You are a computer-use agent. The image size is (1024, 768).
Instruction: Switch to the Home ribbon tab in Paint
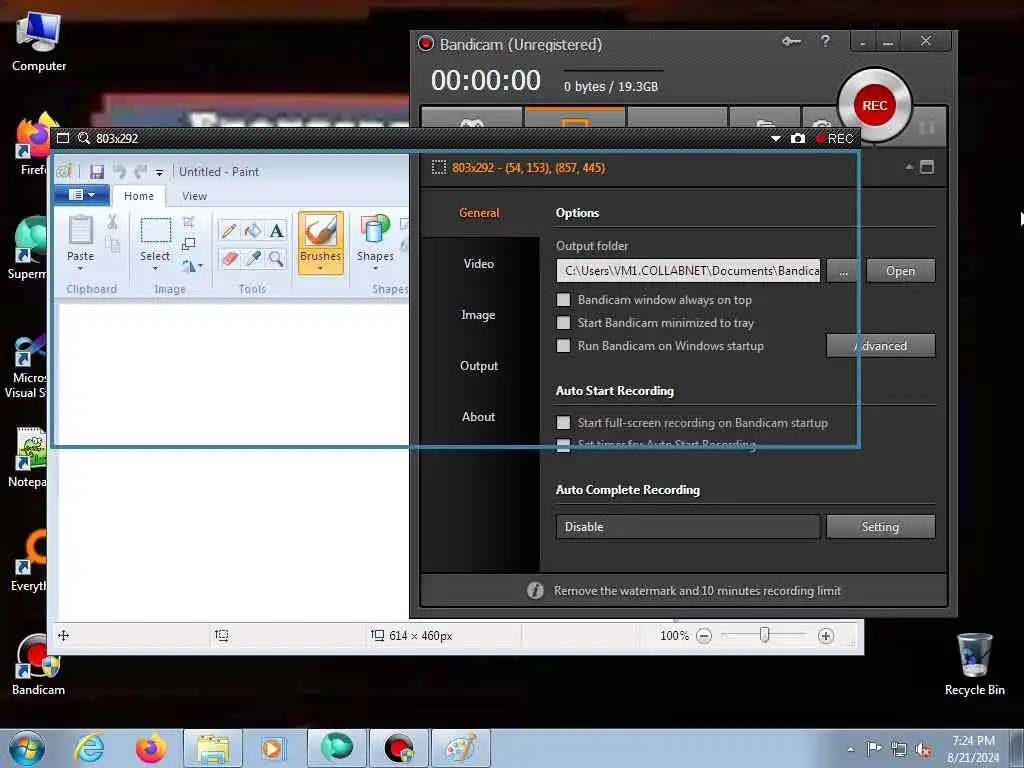click(x=138, y=196)
